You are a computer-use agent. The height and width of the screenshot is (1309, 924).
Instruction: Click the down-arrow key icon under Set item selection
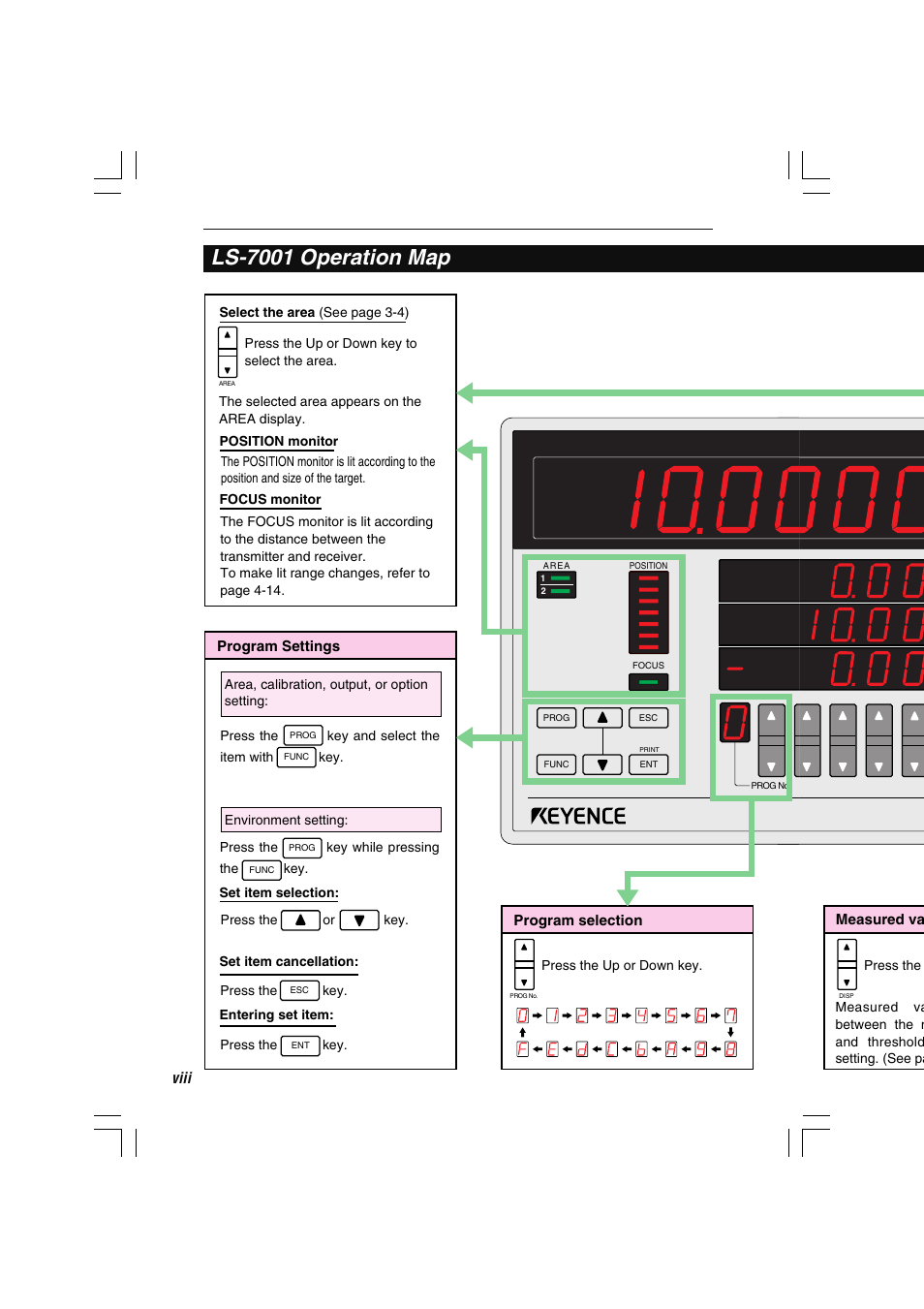point(359,920)
